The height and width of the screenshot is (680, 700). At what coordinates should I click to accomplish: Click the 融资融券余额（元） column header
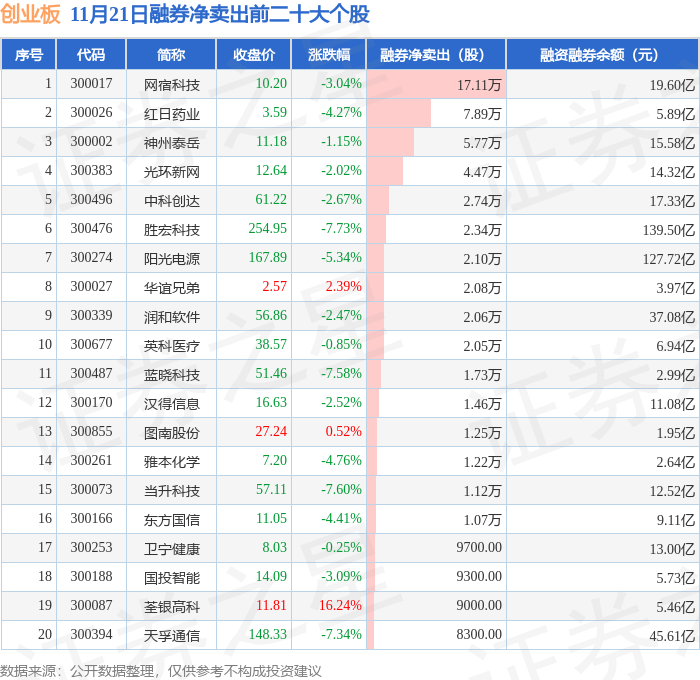click(602, 54)
